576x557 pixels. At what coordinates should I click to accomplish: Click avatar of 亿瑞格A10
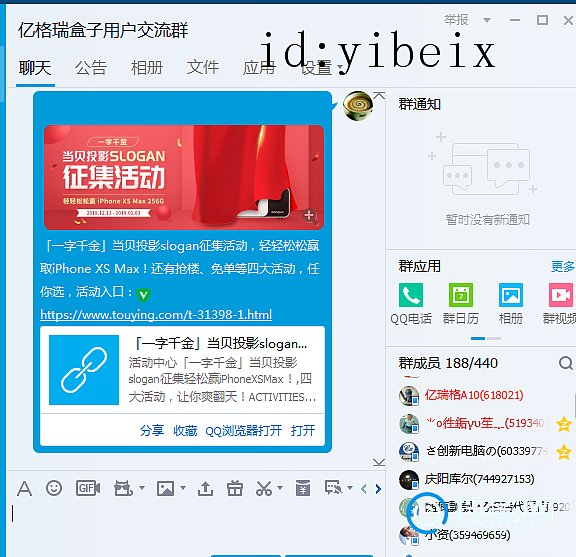coord(409,396)
